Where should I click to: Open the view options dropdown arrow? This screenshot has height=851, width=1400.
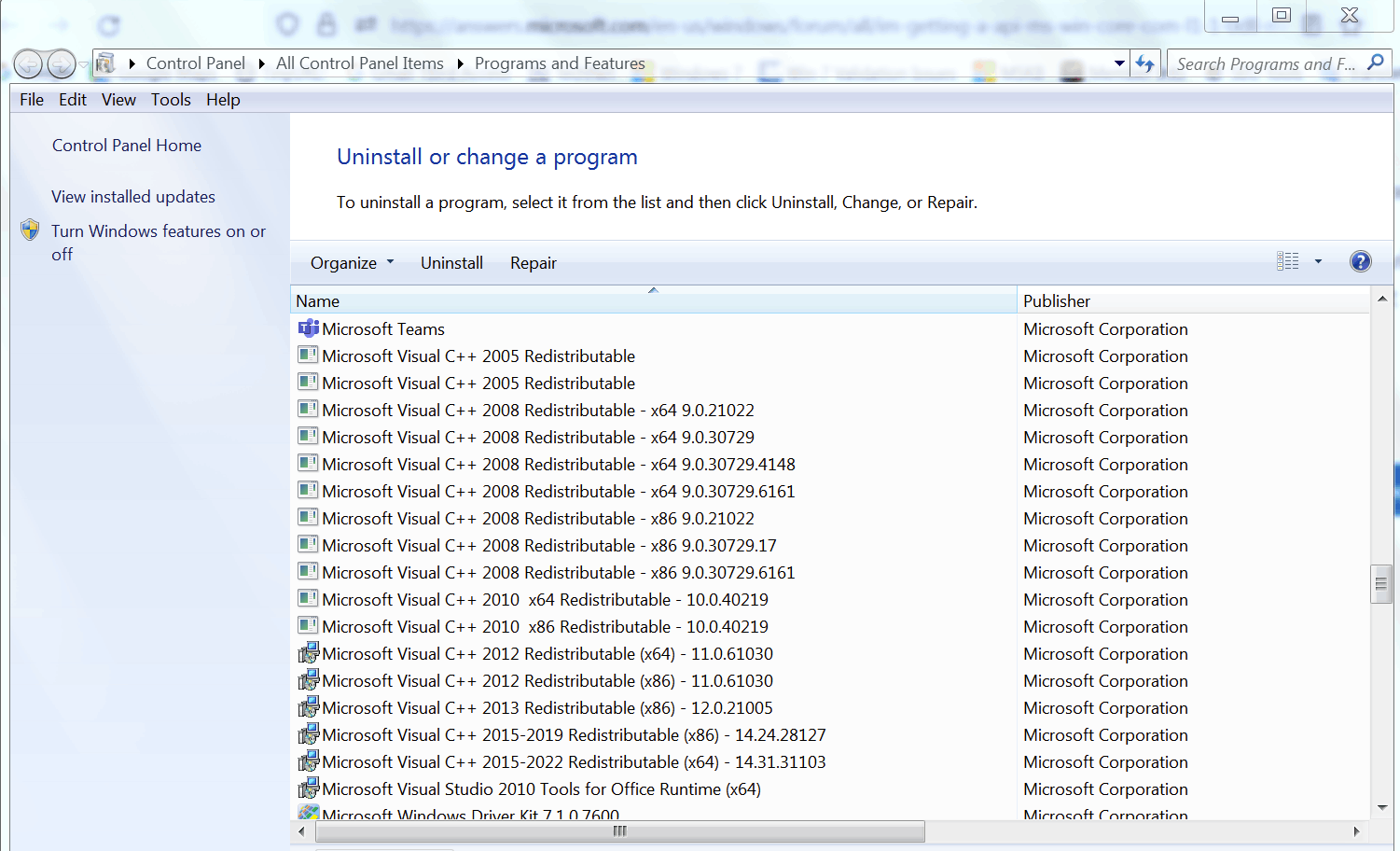coord(1318,261)
